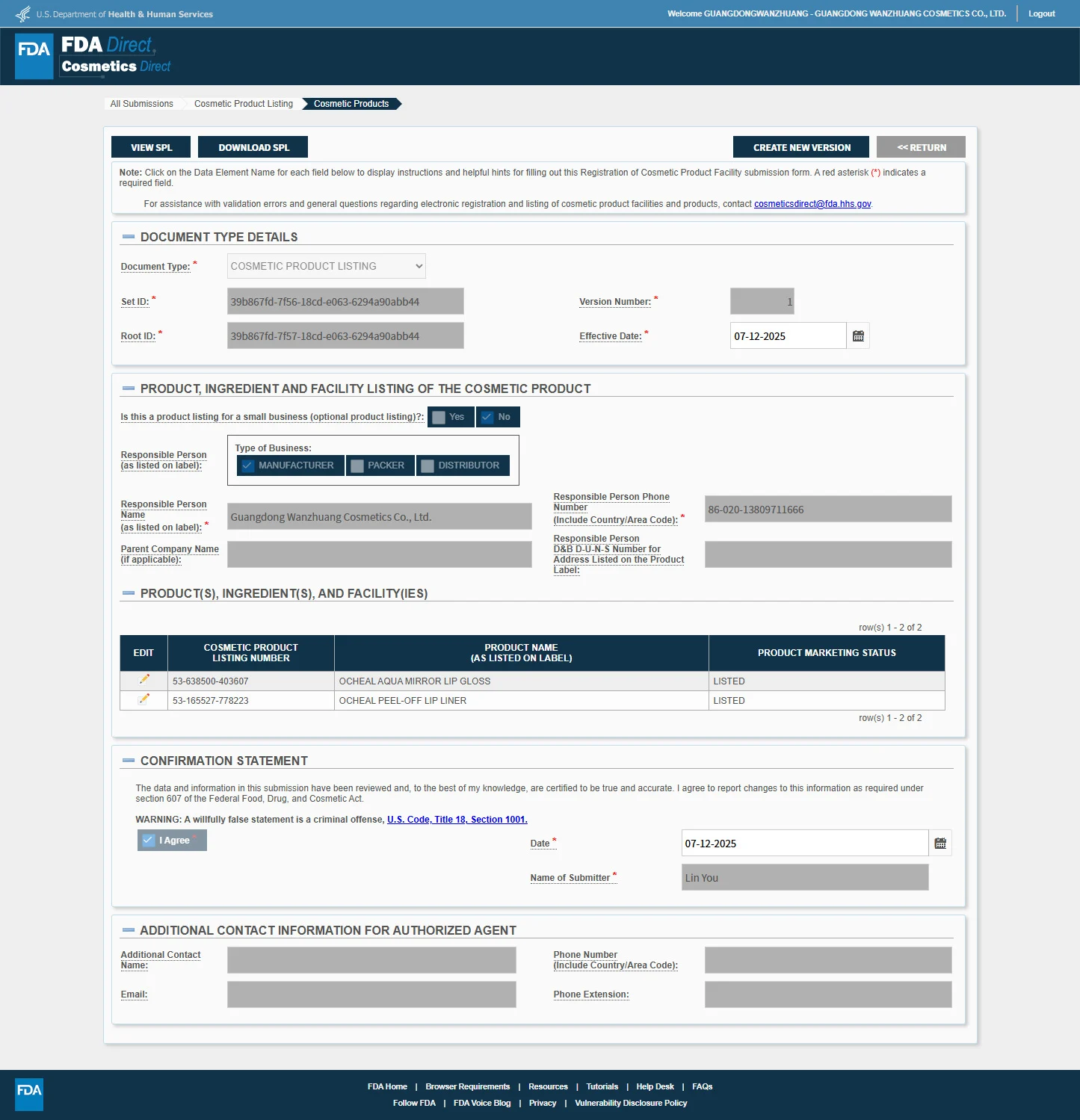Open calendar picker for Effective Date
The width and height of the screenshot is (1080, 1120).
[x=858, y=336]
